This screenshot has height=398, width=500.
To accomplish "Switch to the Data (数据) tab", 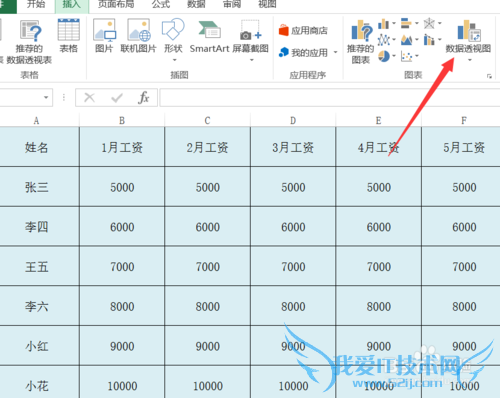I will point(196,5).
